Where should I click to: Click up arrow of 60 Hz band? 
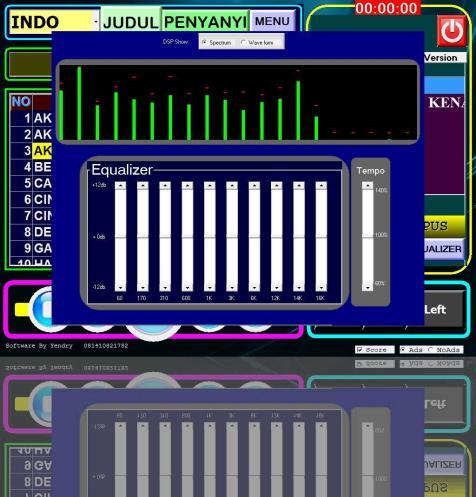120,185
